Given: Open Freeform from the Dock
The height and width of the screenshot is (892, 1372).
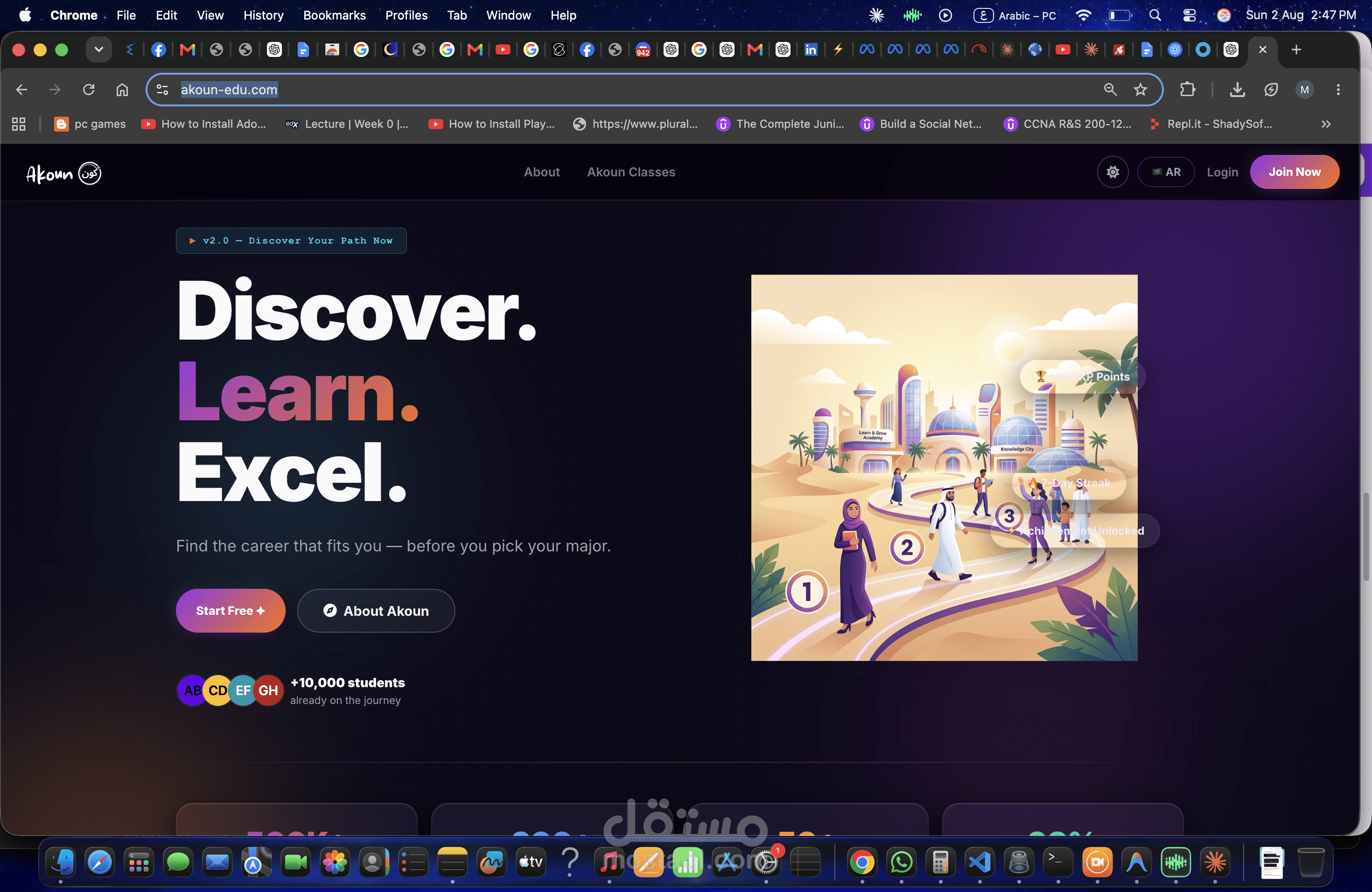Looking at the screenshot, I should click(492, 862).
